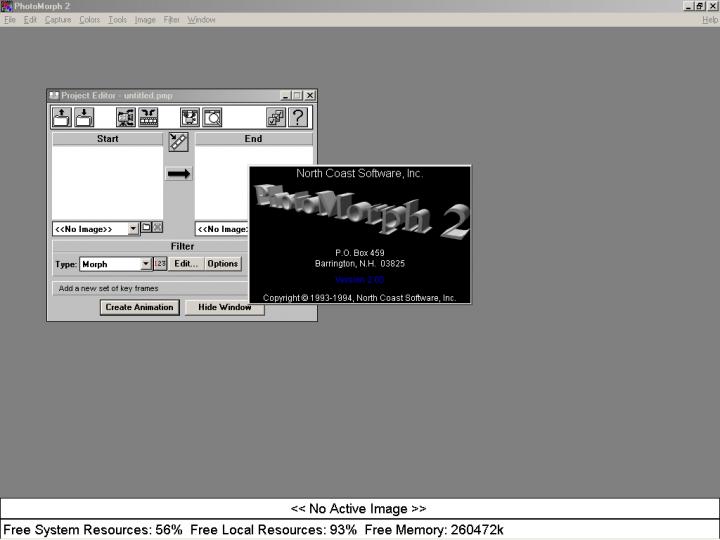The height and width of the screenshot is (540, 720).
Task: Click the open project icon with up arrow
Action: click(62, 117)
